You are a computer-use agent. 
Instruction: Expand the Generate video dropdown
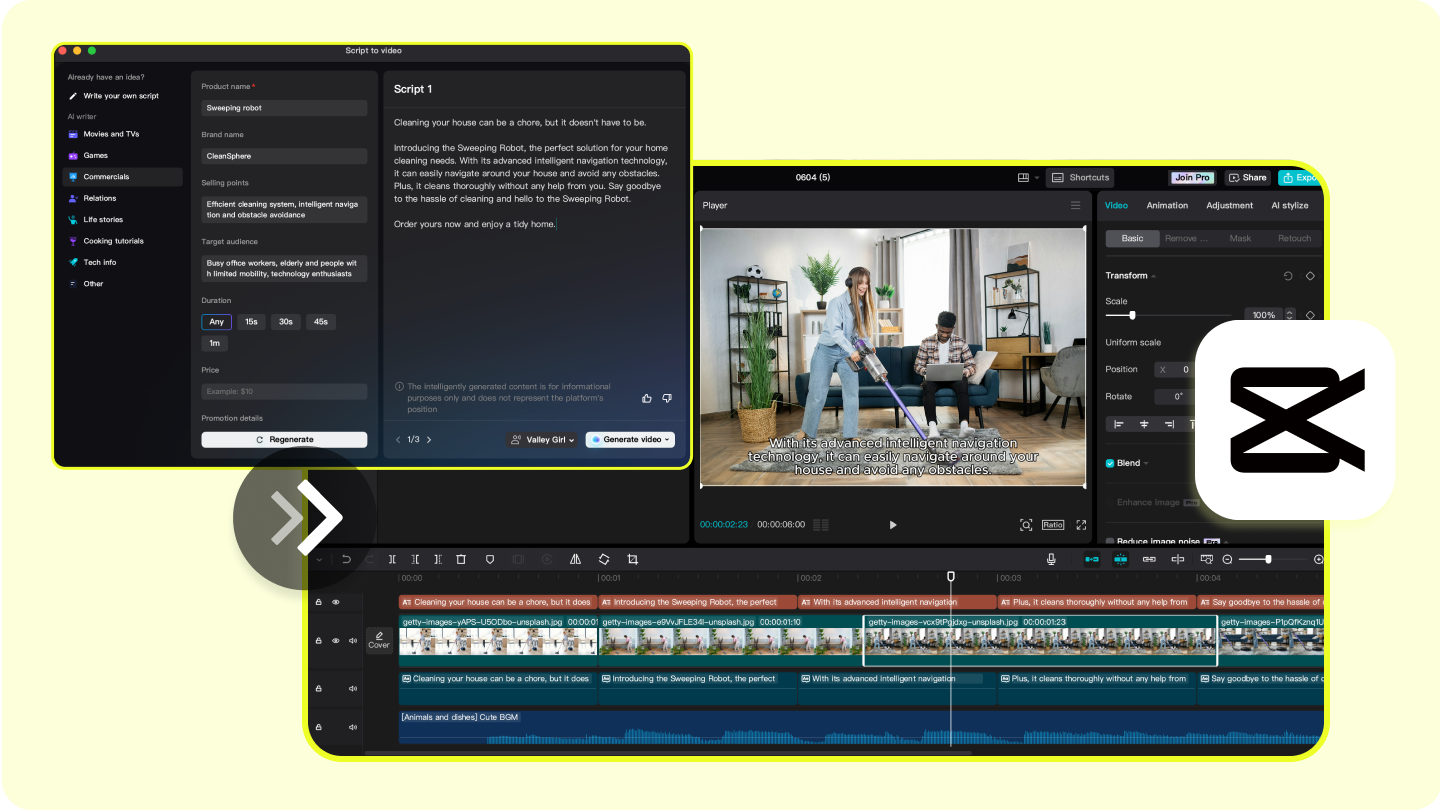click(668, 440)
